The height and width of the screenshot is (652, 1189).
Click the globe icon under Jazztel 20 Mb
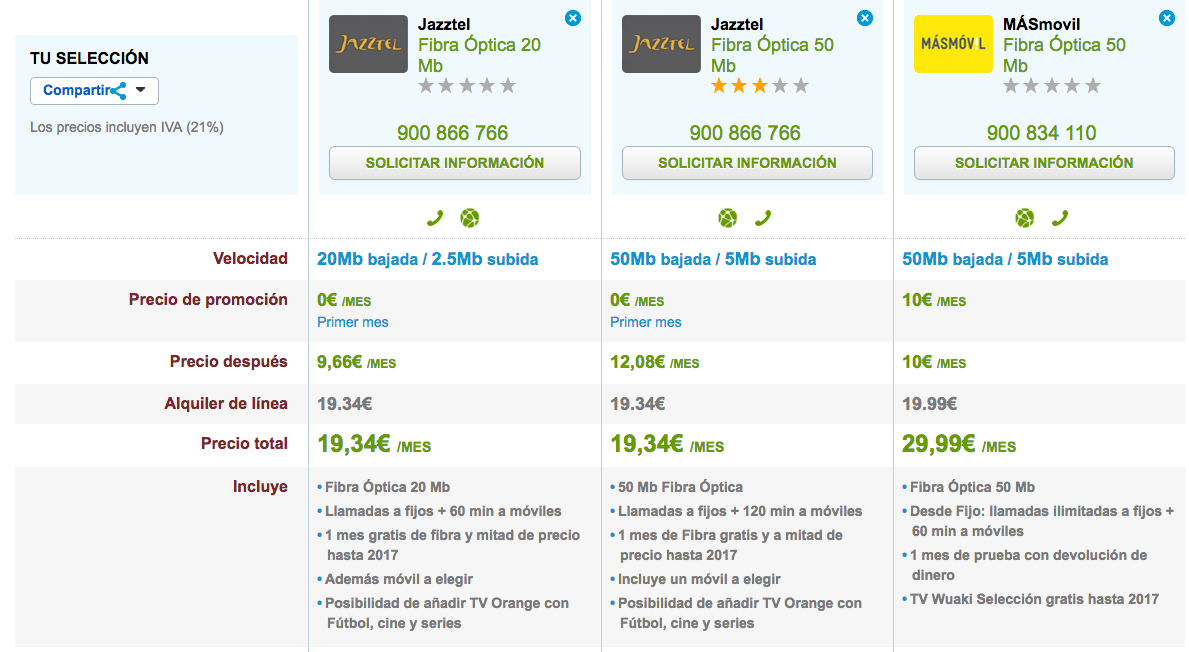(469, 218)
